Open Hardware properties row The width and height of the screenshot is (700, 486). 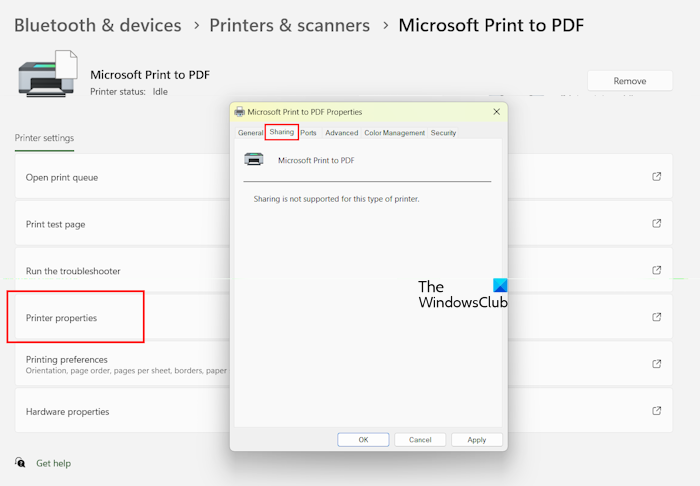(344, 411)
